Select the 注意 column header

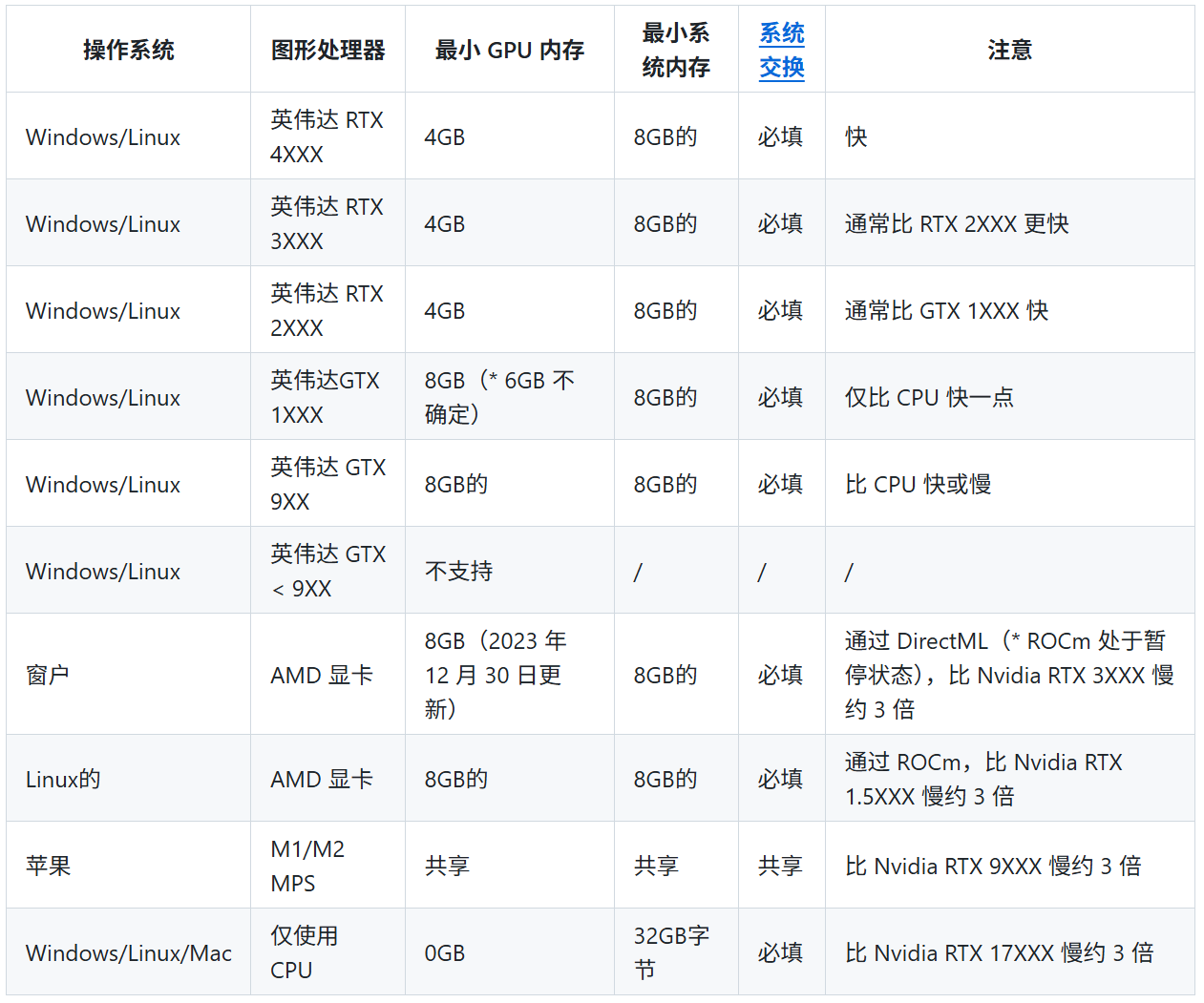1009,51
